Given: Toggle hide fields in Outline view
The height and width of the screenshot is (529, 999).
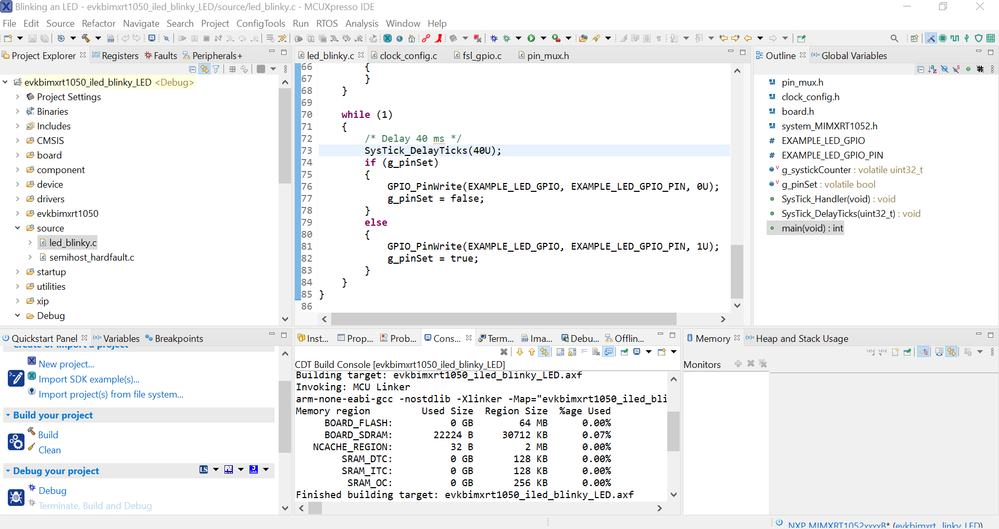Looking at the screenshot, I should (944, 69).
